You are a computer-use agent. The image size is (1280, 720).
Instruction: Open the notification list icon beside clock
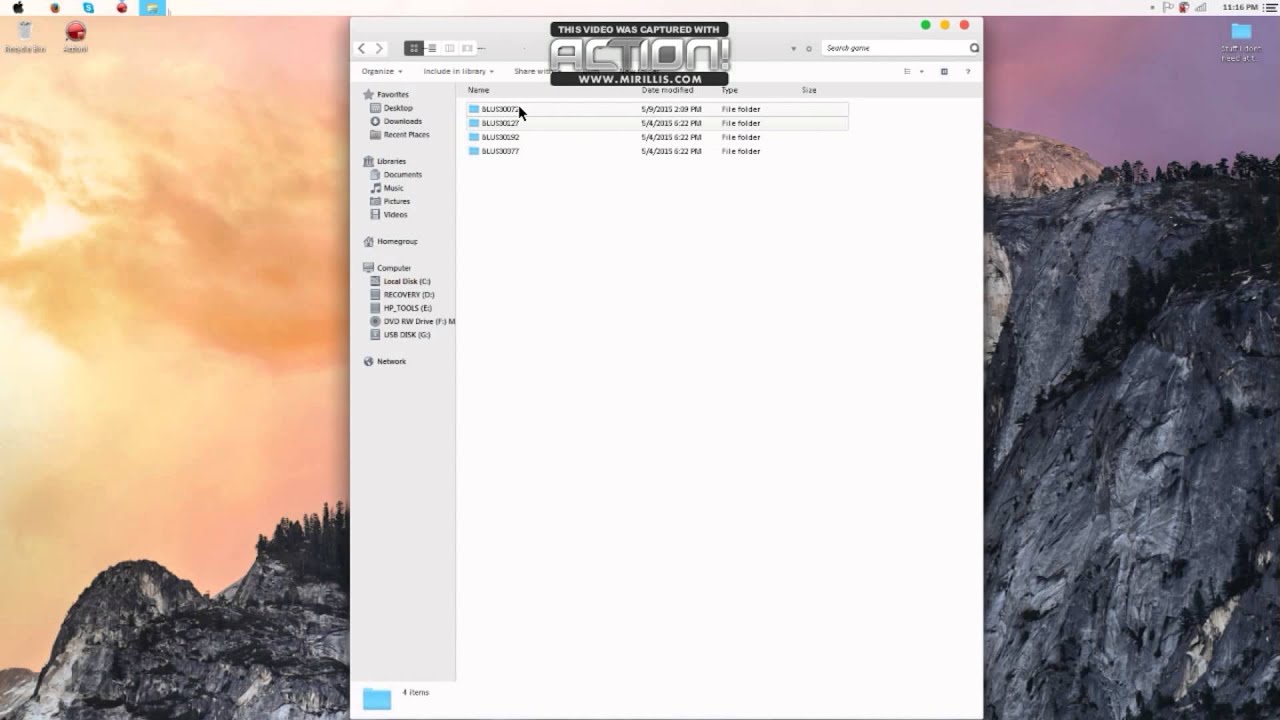pos(1270,7)
